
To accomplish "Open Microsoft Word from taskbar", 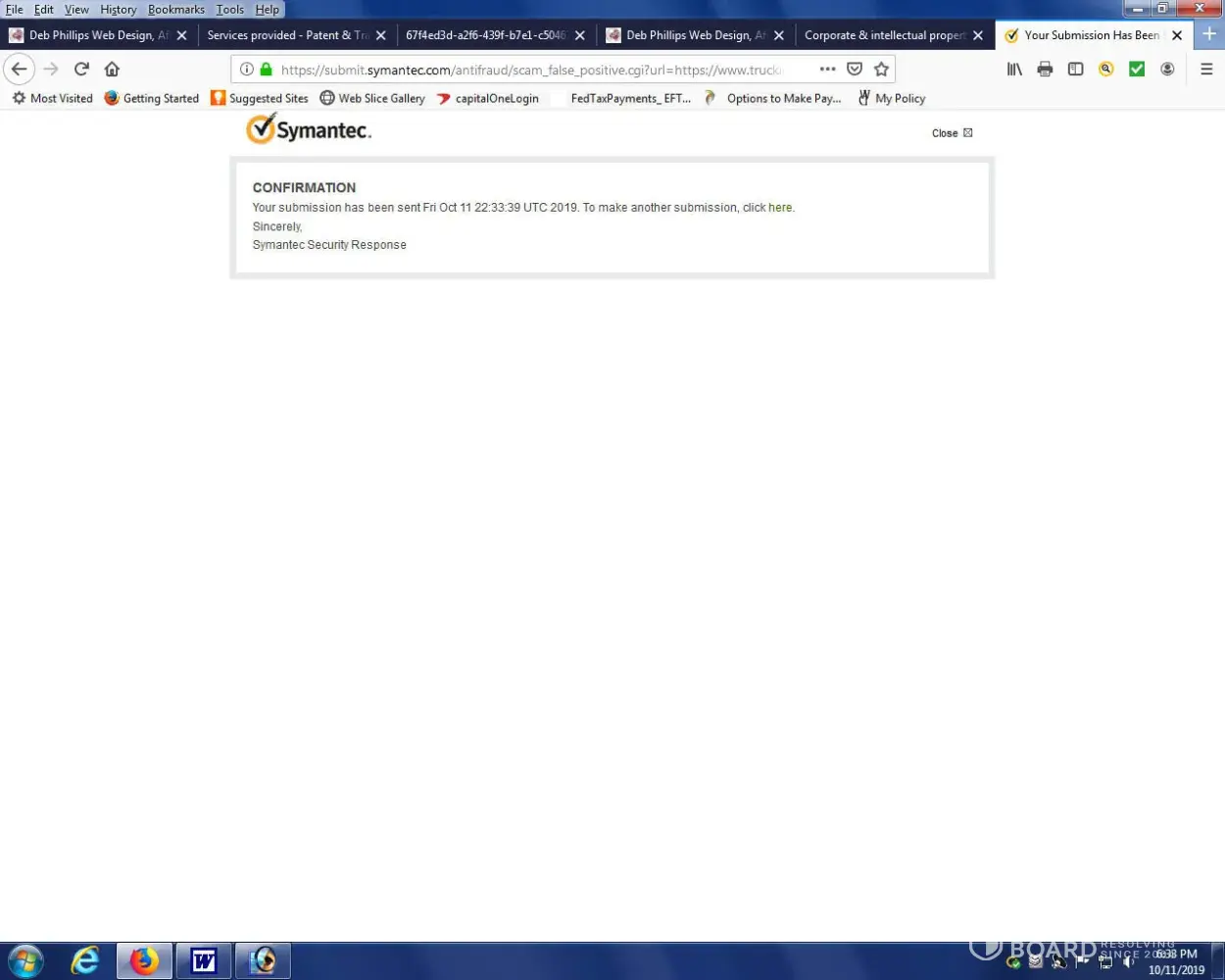I will (203, 960).
